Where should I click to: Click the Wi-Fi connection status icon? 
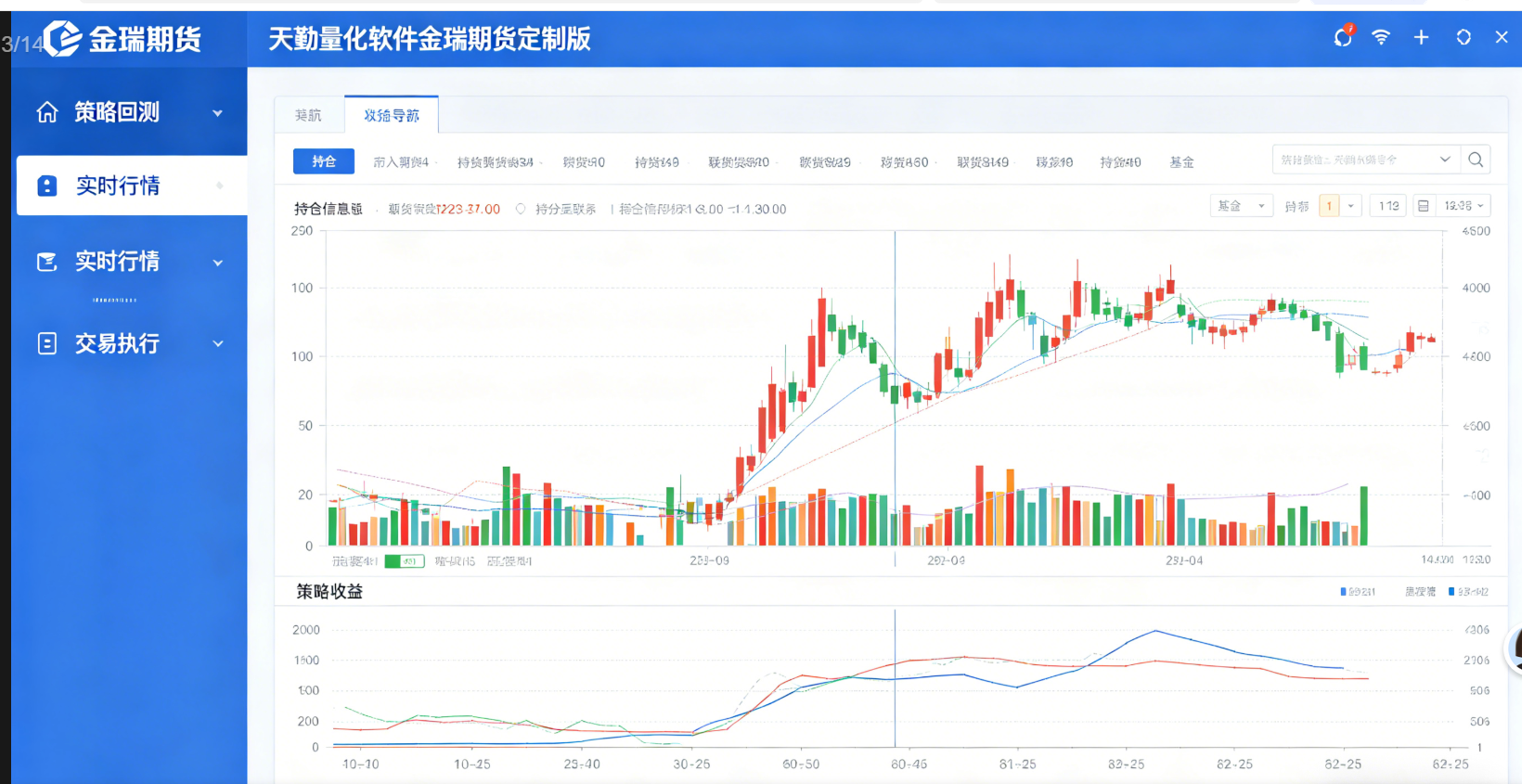1381,37
